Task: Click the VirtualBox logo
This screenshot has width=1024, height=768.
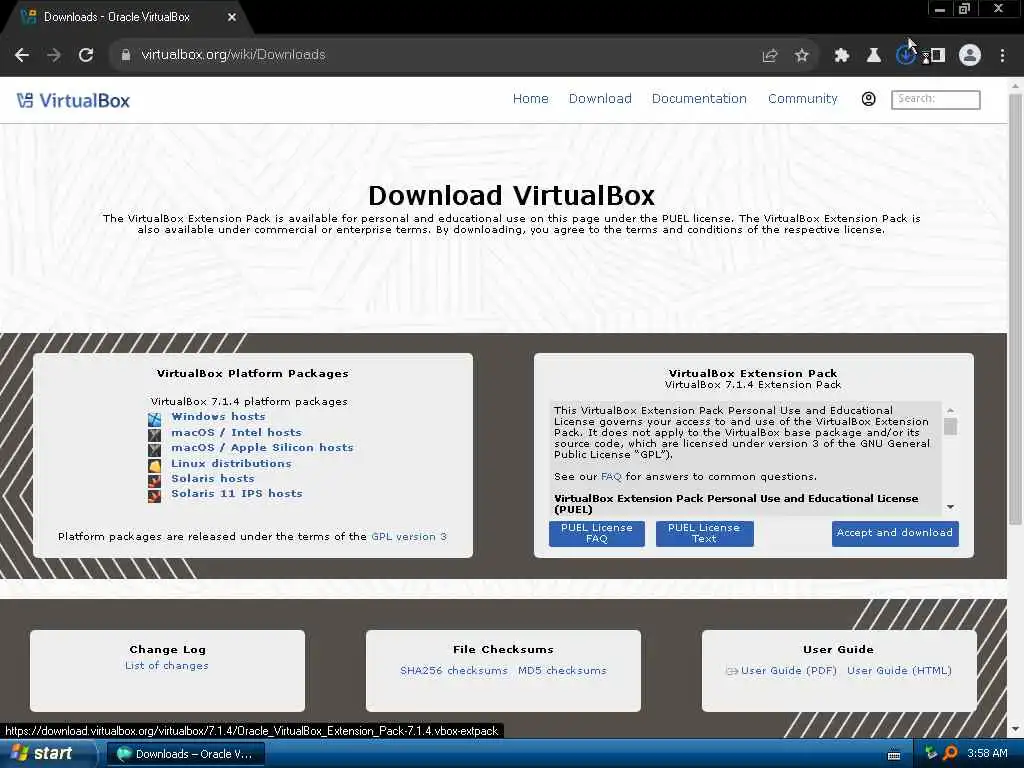Action: tap(73, 101)
